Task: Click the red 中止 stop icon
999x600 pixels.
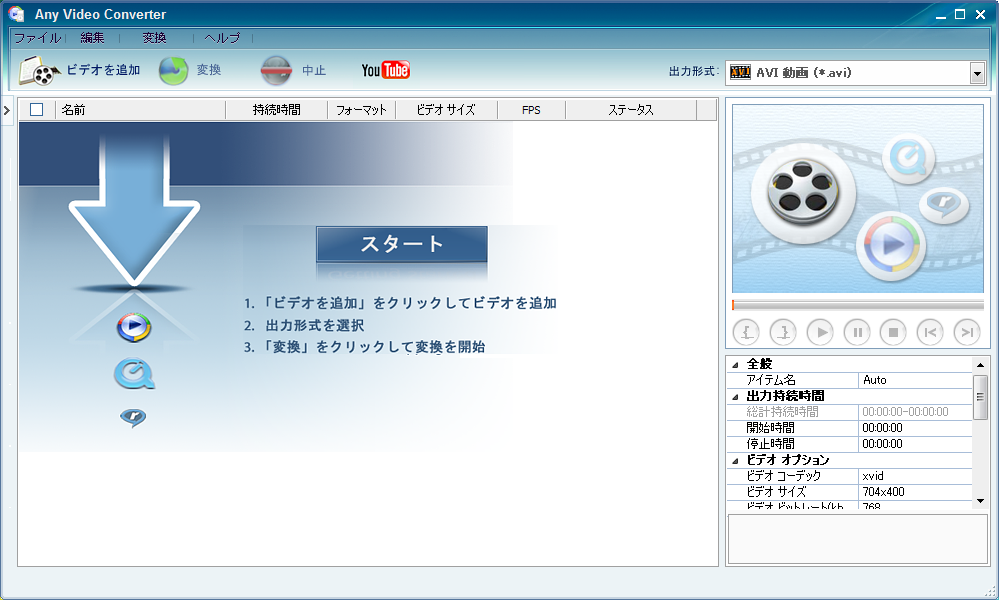Action: pos(276,71)
